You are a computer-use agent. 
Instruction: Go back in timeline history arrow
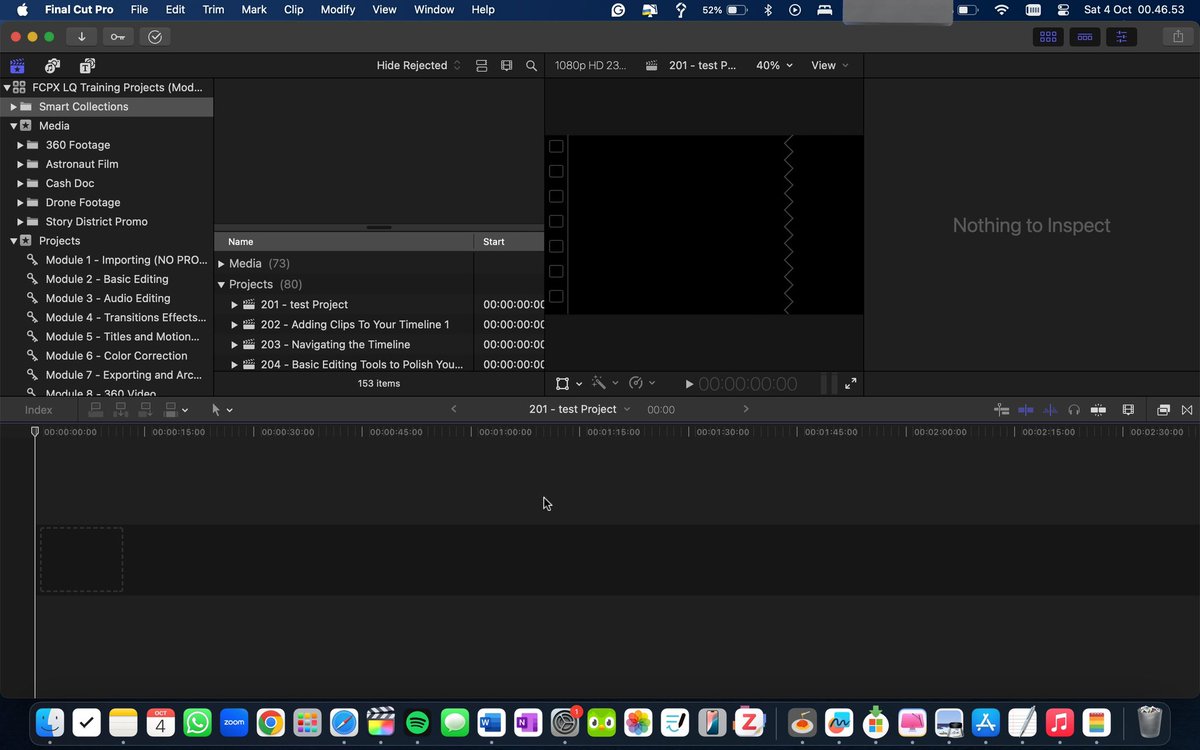click(454, 409)
